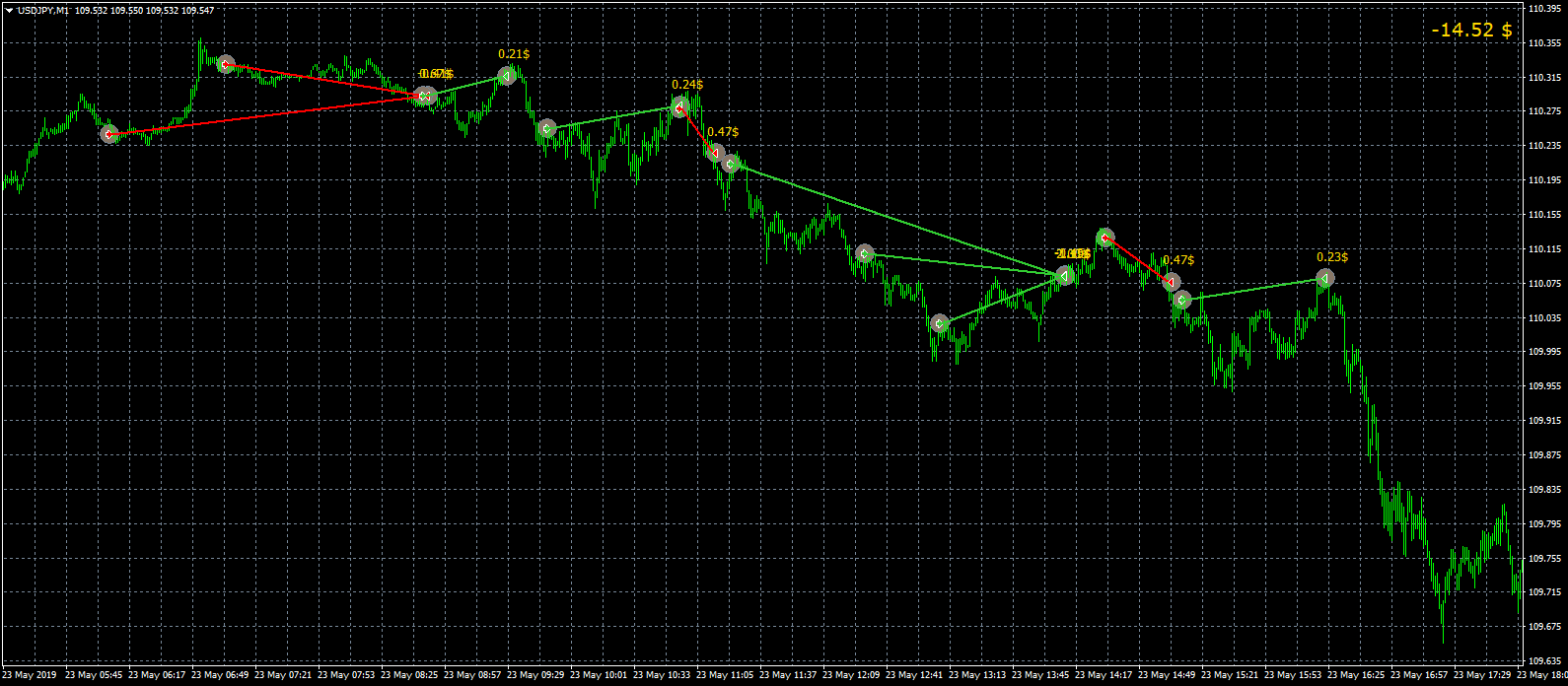1568x686 pixels.
Task: Click the 23 May 13:13 time scale label
Action: pyautogui.click(x=976, y=676)
